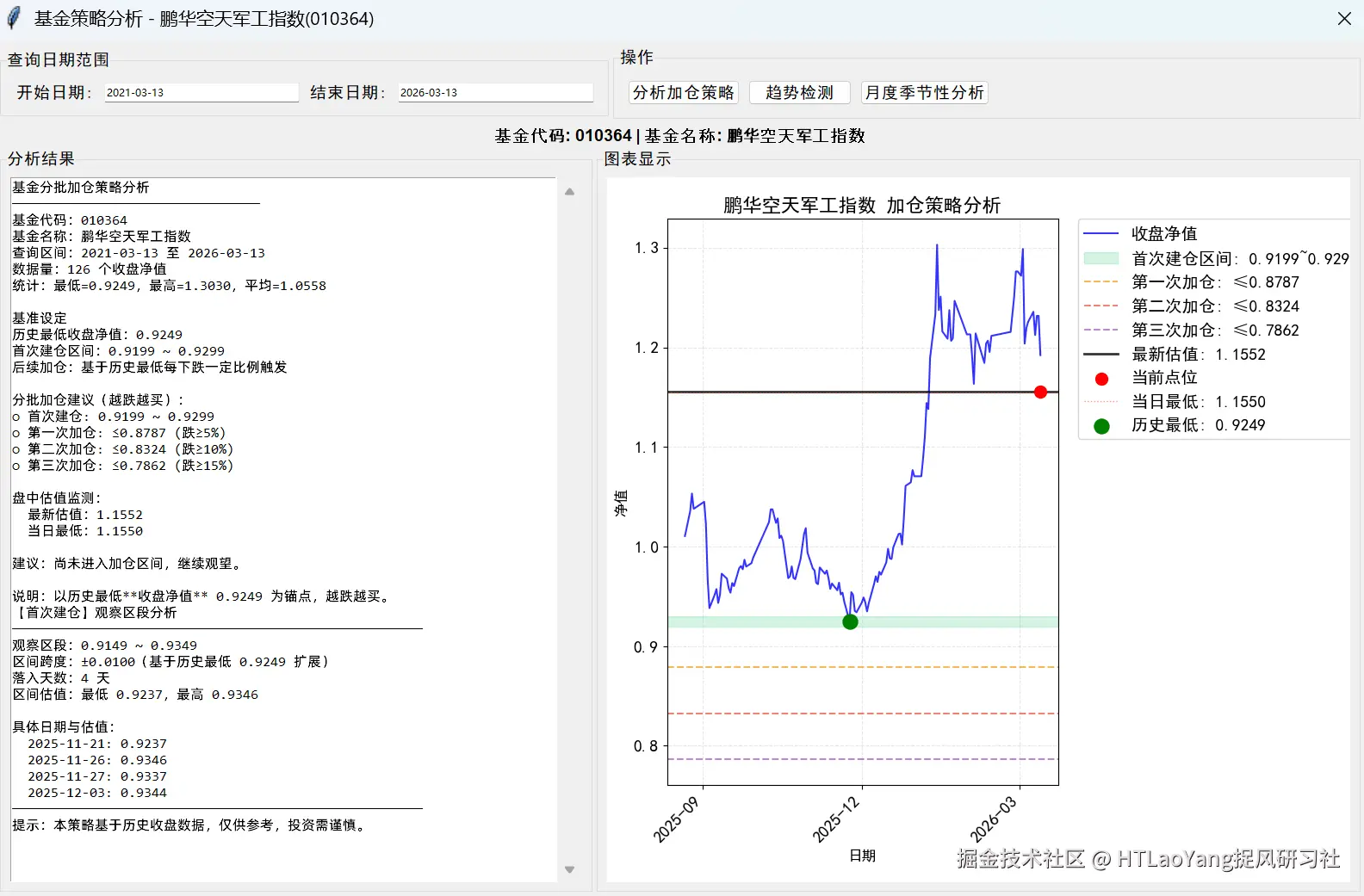The width and height of the screenshot is (1364, 896).
Task: Click the 结束日期 input field
Action: pos(496,92)
